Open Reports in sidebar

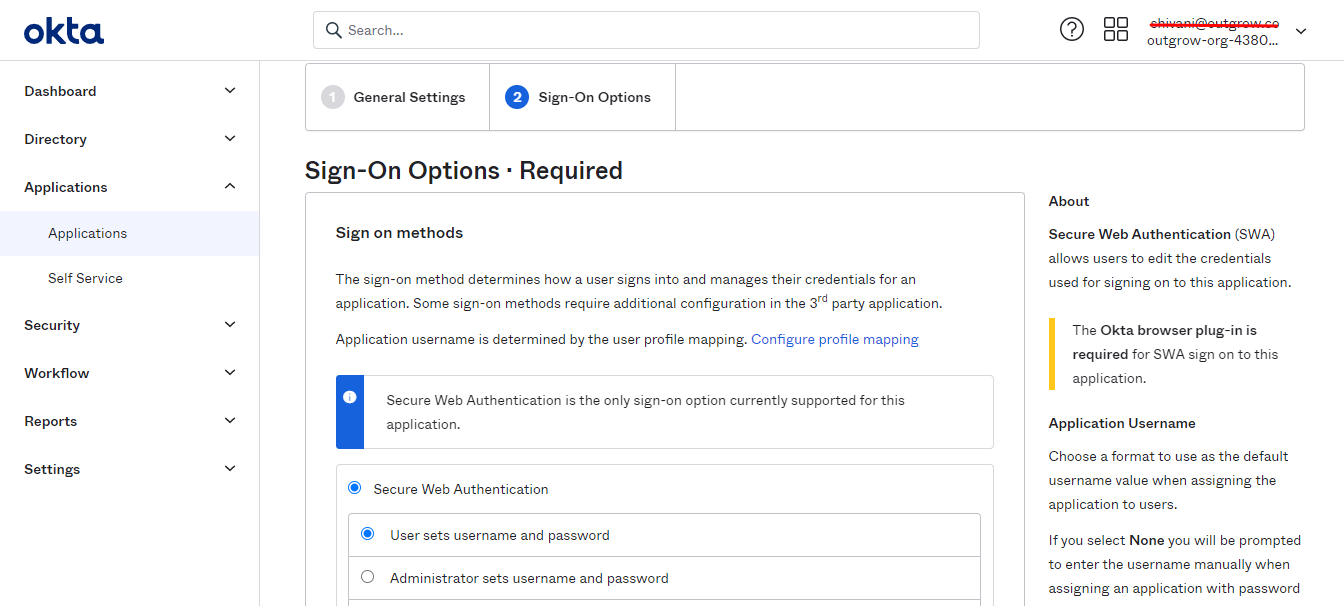point(51,421)
